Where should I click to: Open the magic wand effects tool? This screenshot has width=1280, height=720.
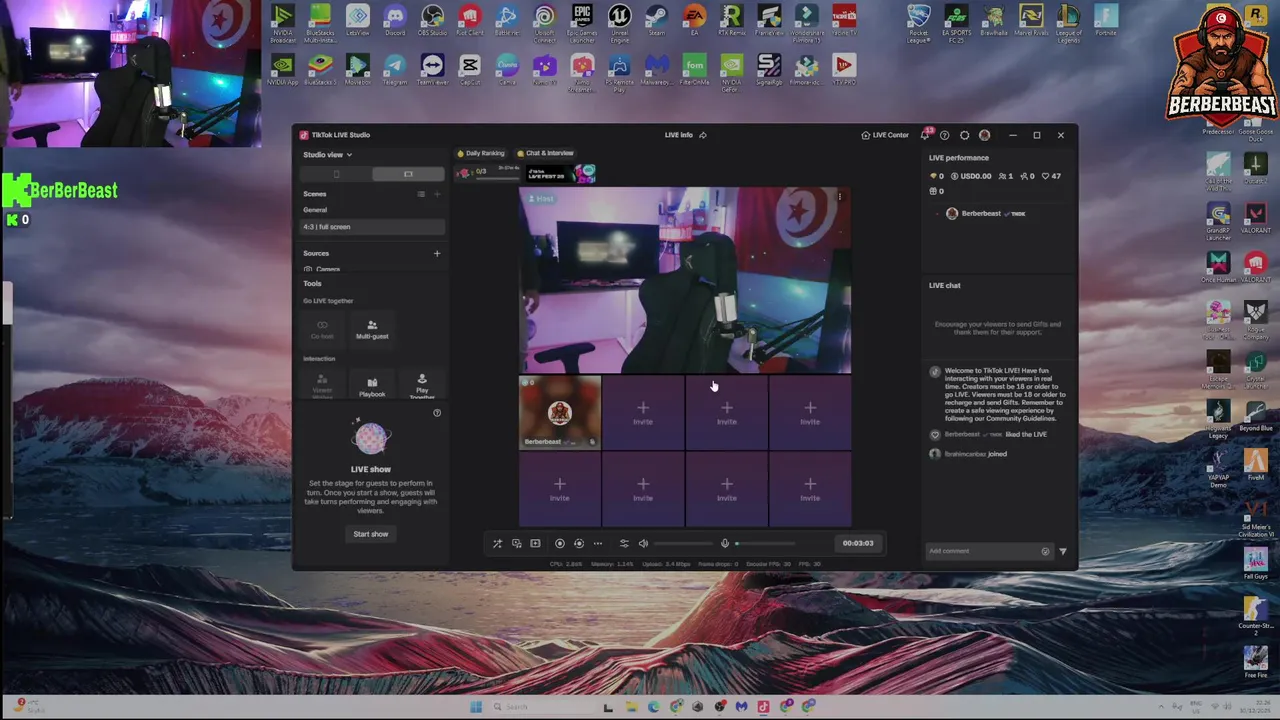click(x=497, y=544)
